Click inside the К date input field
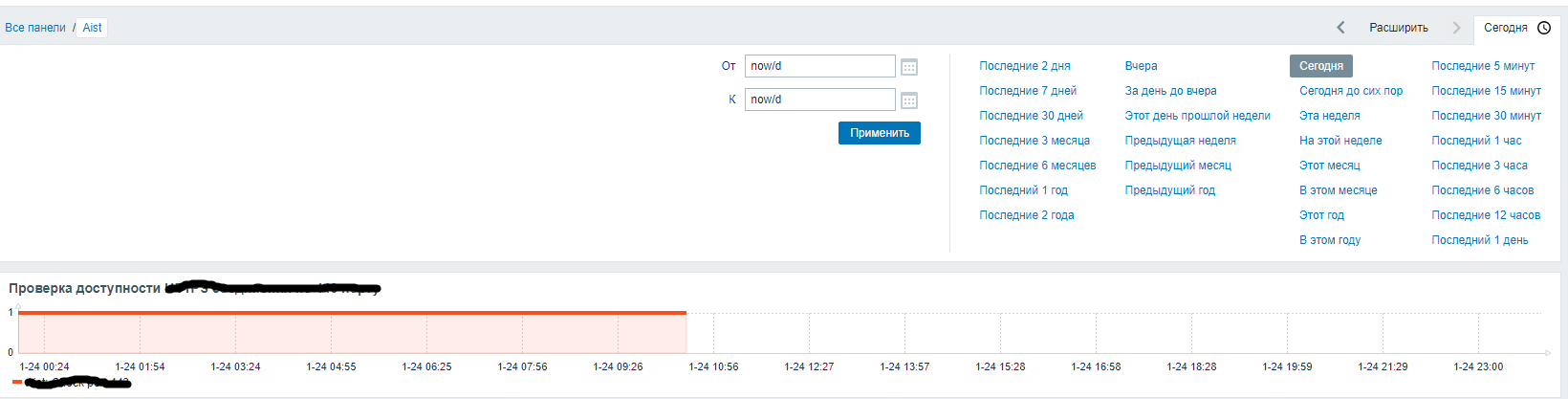The height and width of the screenshot is (399, 1568). pos(819,100)
